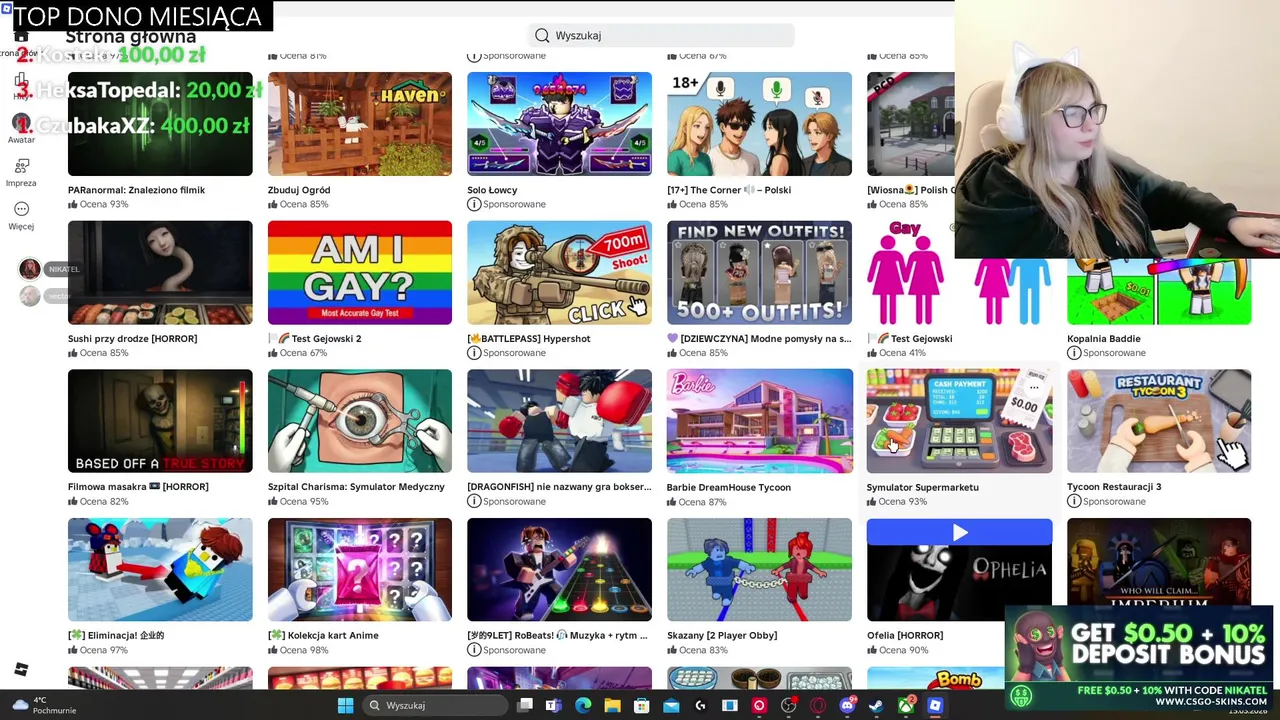
Task: Click the Symulator Supermarketu title link
Action: pos(923,487)
